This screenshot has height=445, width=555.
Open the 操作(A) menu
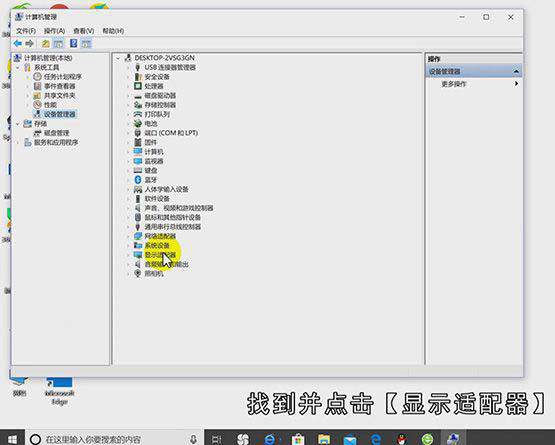tap(54, 31)
